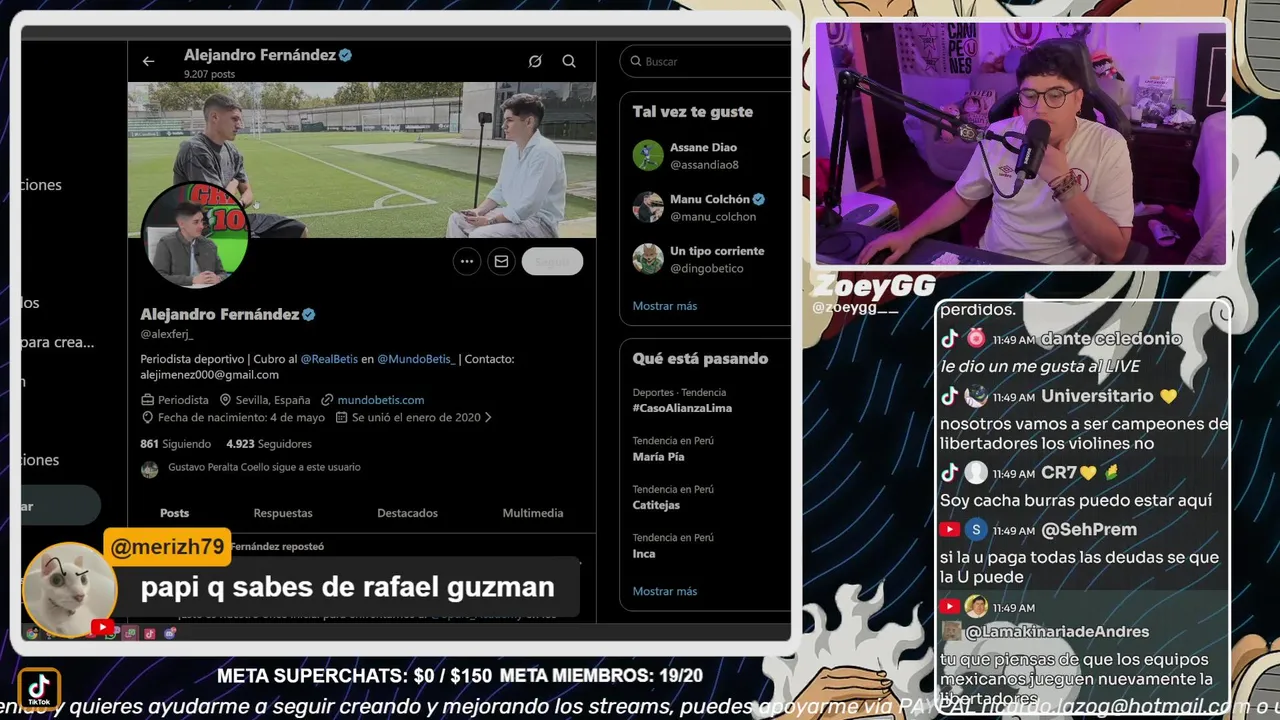This screenshot has width=1280, height=720.
Task: Switch to the Multimedia tab
Action: (x=532, y=513)
